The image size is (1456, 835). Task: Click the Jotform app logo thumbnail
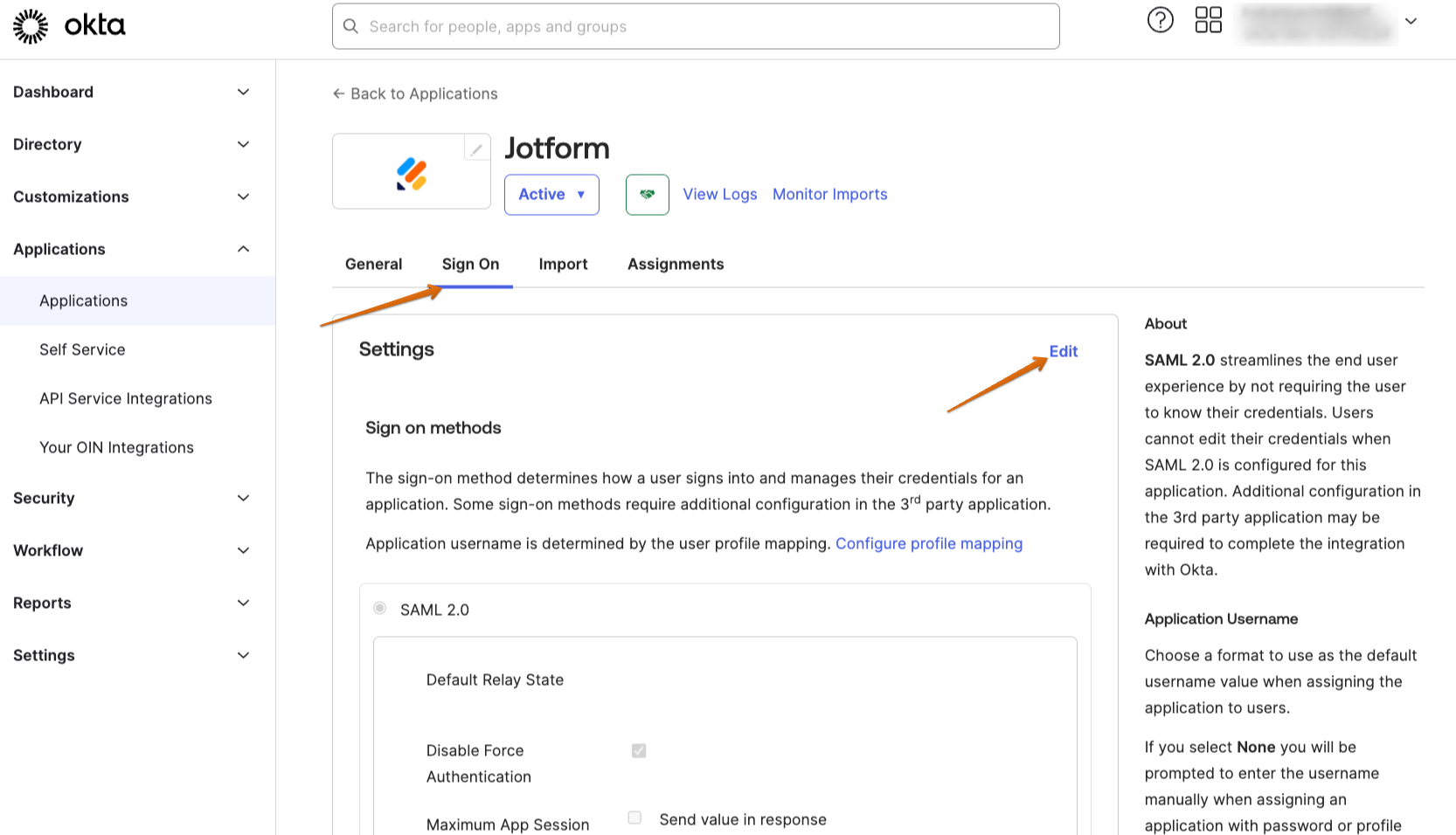(x=411, y=174)
